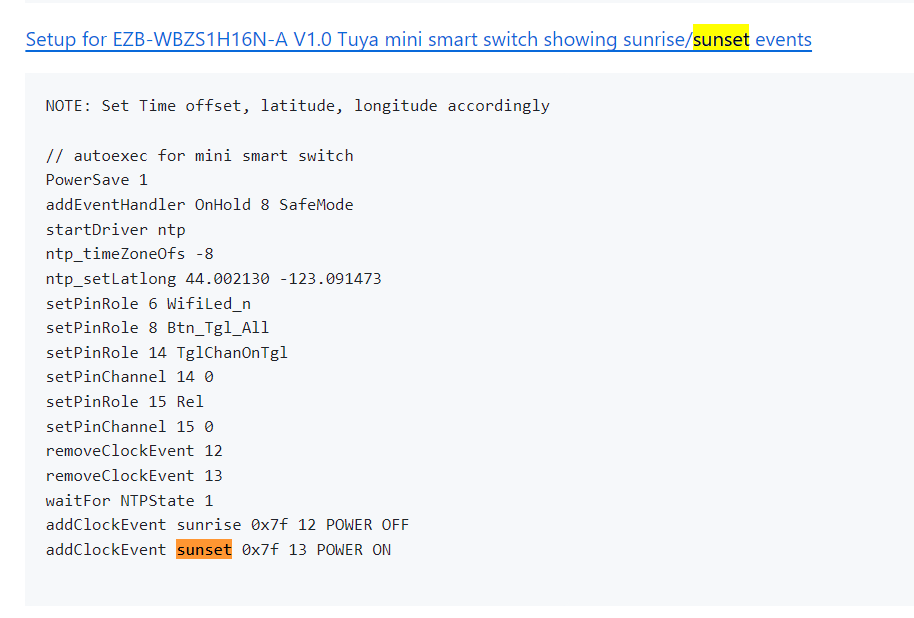Select the 'waitFor NTPState 1' line

(129, 501)
